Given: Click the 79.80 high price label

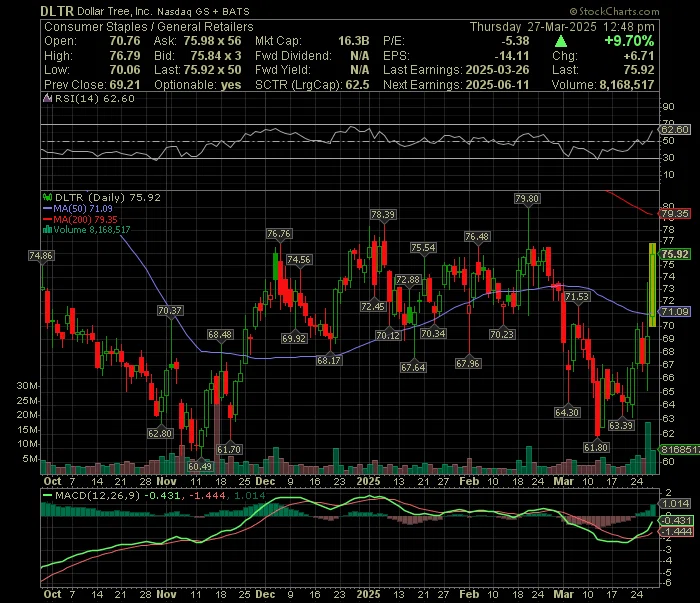Looking at the screenshot, I should [x=527, y=199].
